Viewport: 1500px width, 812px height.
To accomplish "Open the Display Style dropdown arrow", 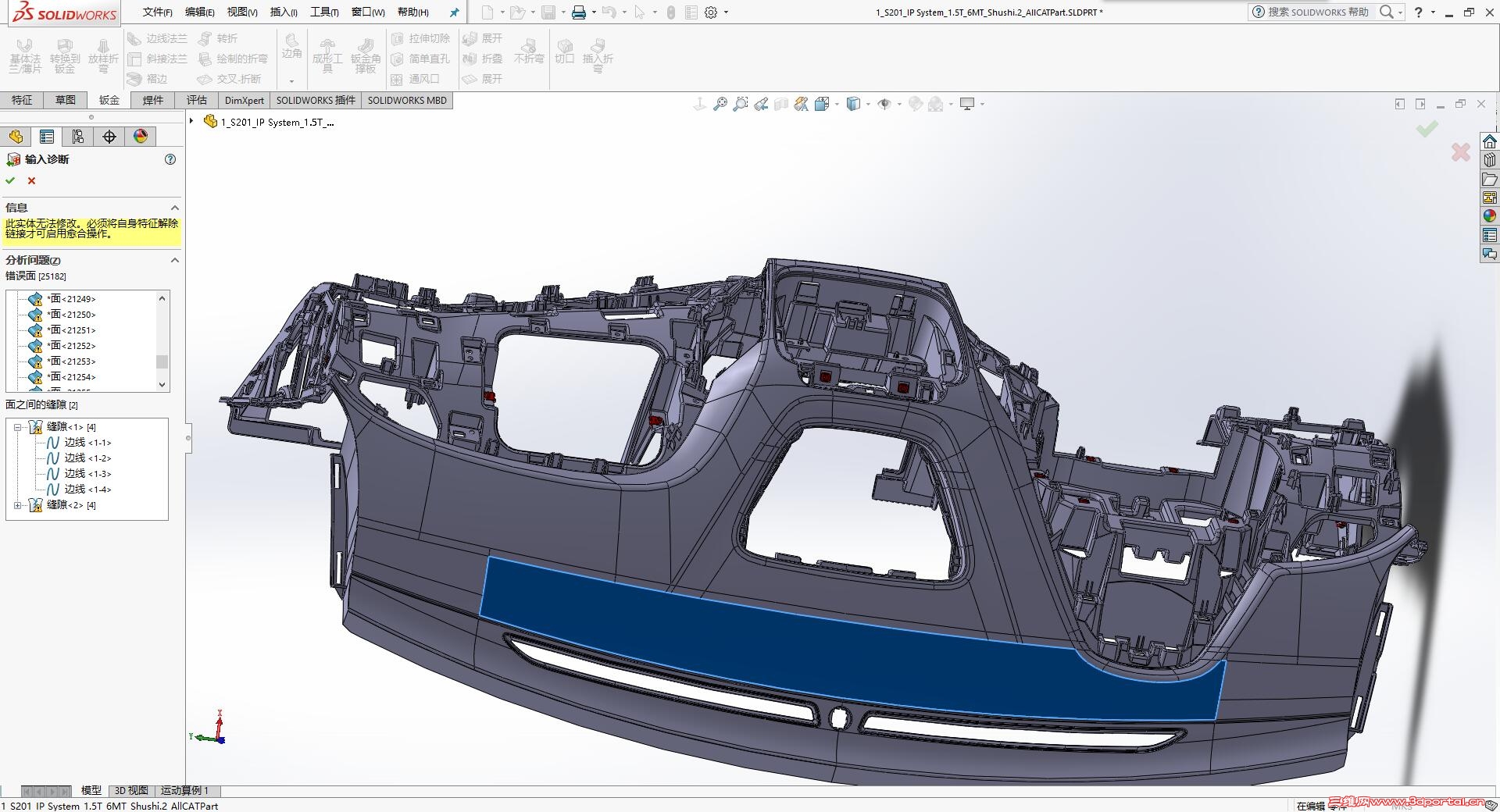I will click(x=868, y=104).
